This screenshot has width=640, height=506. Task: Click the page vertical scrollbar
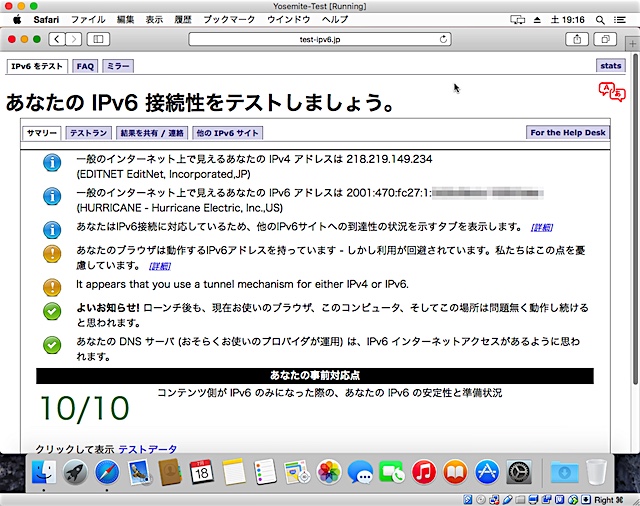pyautogui.click(x=635, y=220)
